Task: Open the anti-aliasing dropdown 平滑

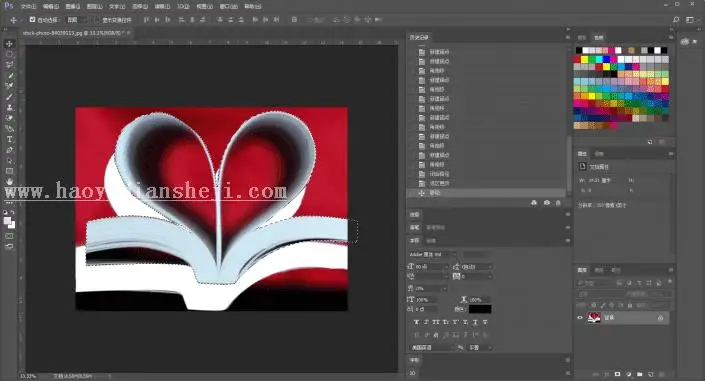Action: [x=480, y=348]
